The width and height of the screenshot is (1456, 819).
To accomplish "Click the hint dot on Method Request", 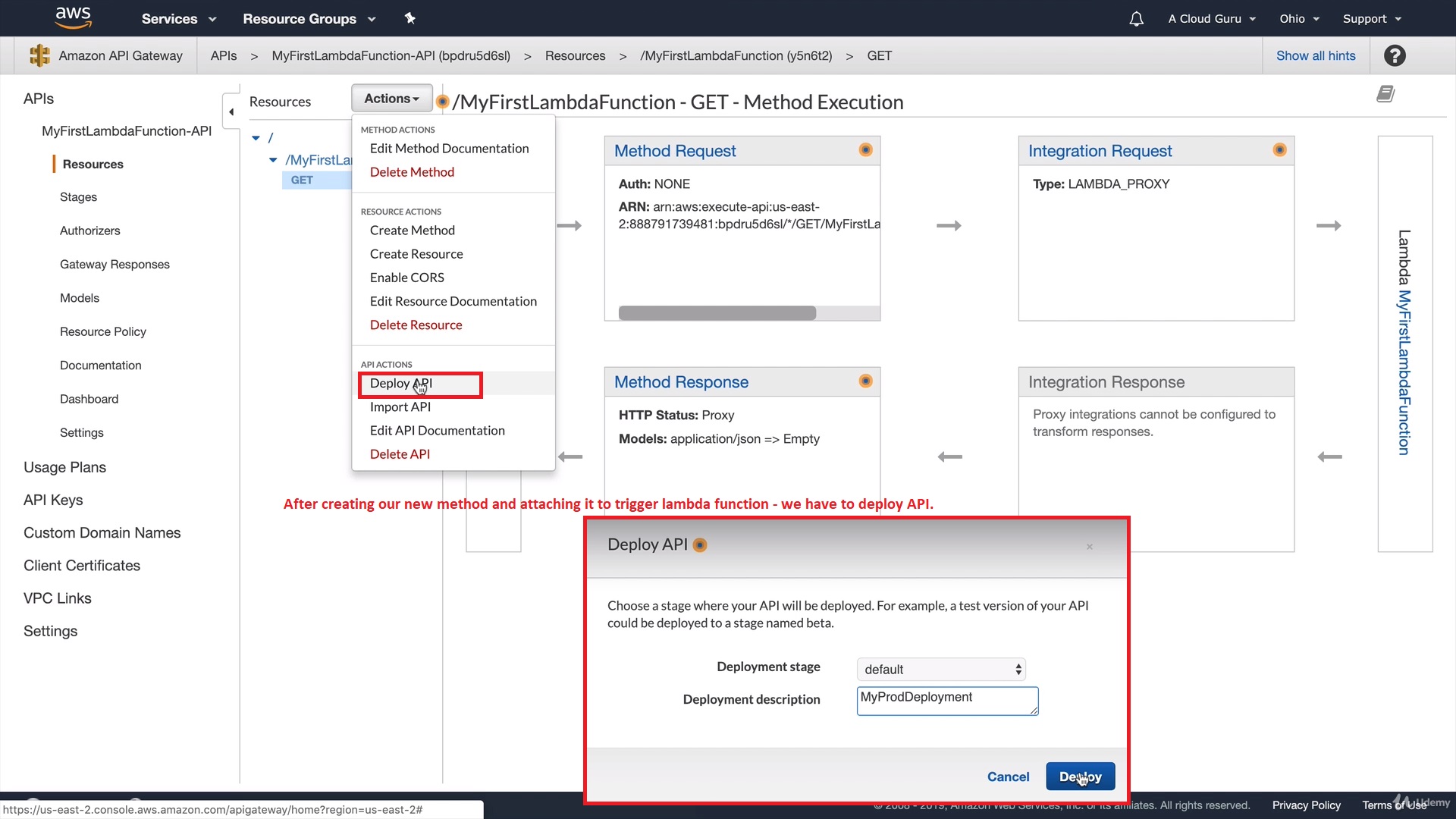I will point(865,150).
